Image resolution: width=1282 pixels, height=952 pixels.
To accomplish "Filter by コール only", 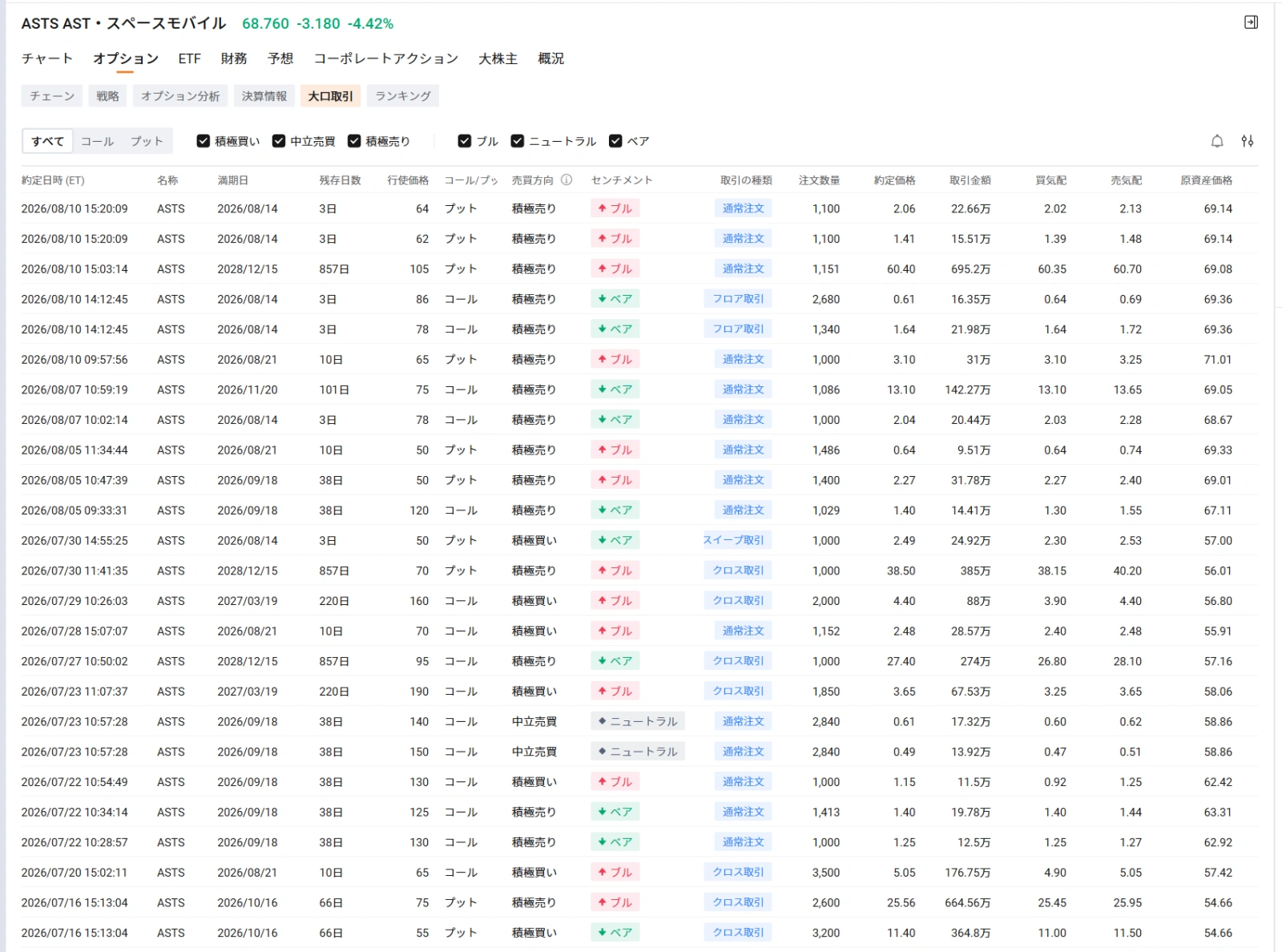I will tap(98, 141).
